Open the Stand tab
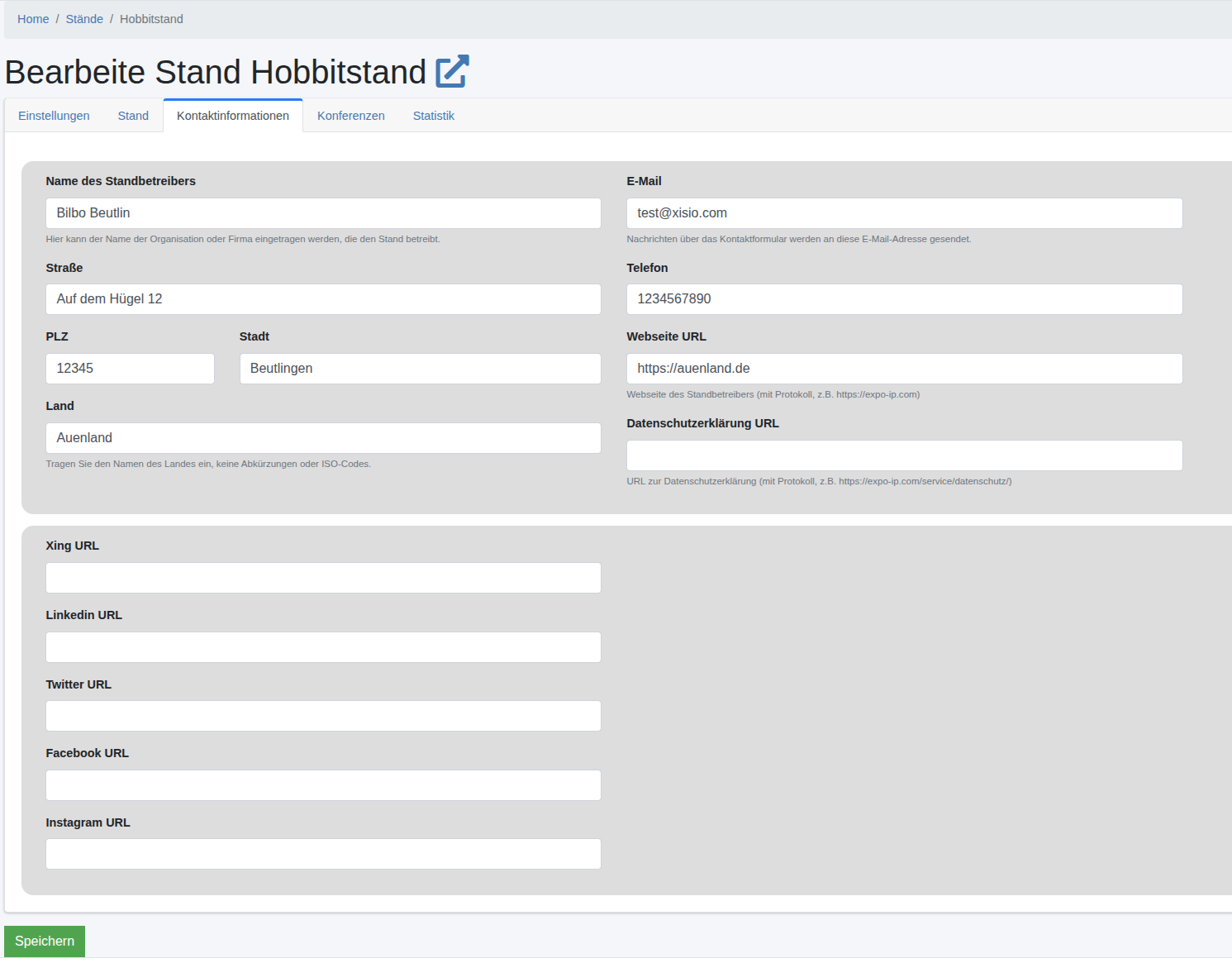 133,116
